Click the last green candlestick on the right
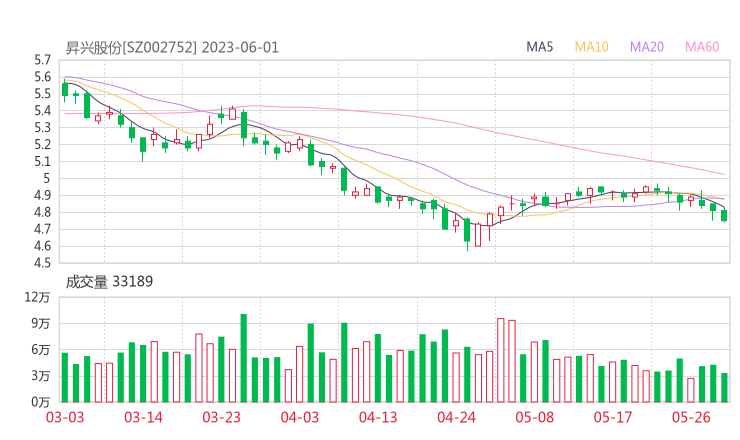The width and height of the screenshot is (740, 440). (x=724, y=216)
